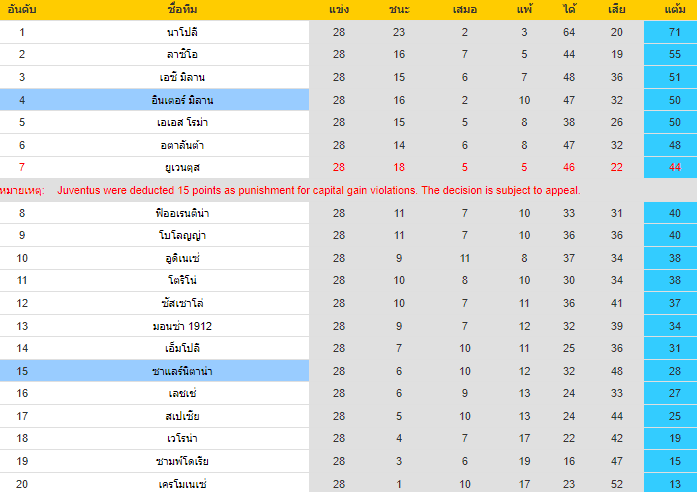This screenshot has height=492, width=697.
Task: Select the อตาลันต้า team name
Action: pyautogui.click(x=182, y=145)
